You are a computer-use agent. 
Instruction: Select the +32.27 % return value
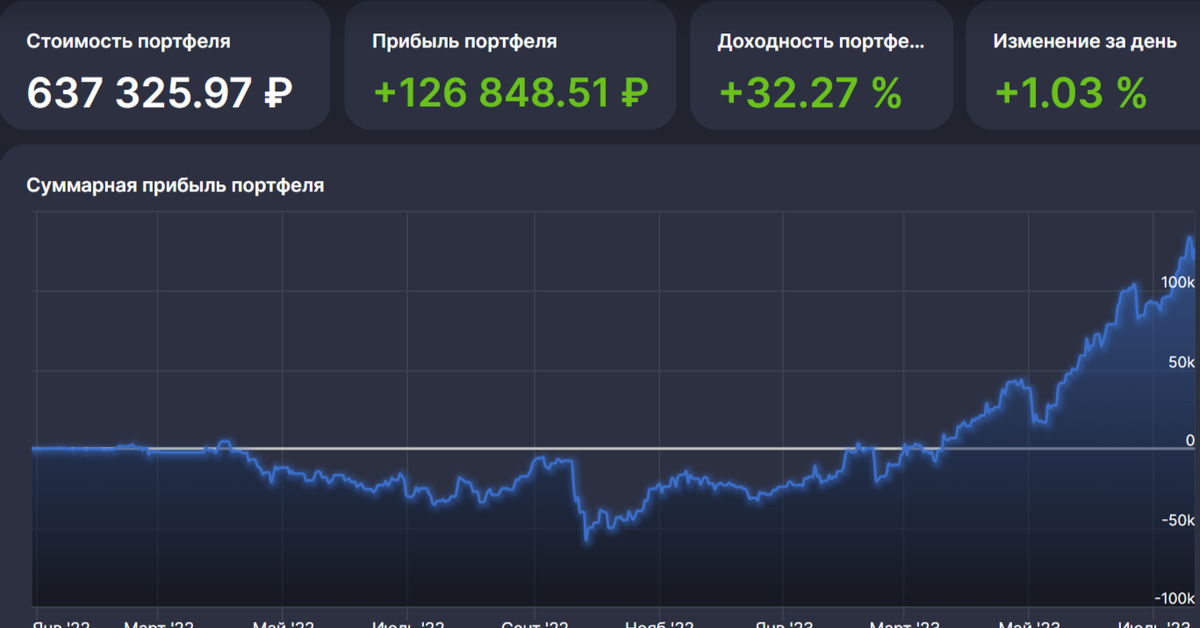tap(811, 93)
